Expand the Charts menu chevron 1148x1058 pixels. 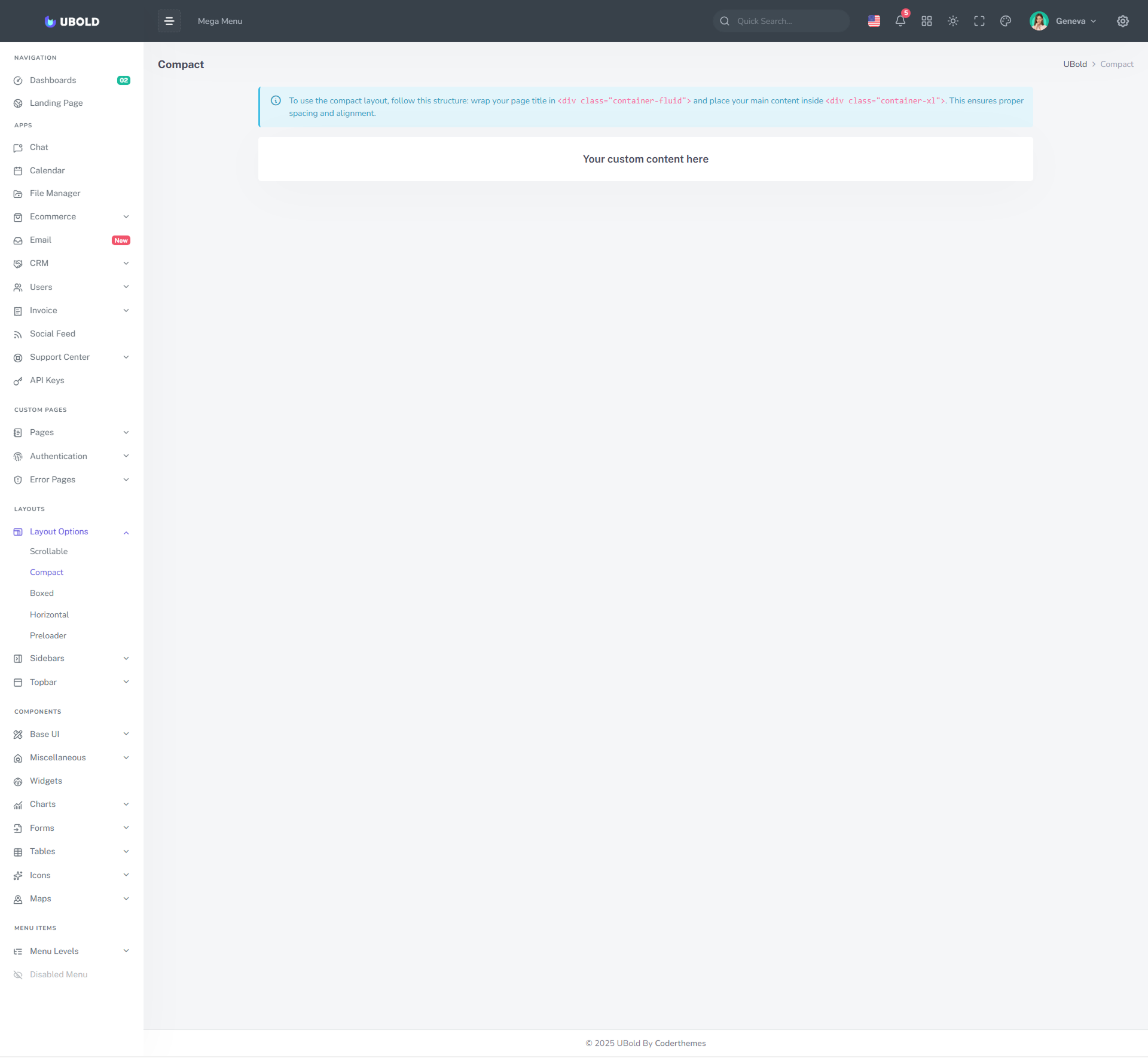pyautogui.click(x=126, y=804)
